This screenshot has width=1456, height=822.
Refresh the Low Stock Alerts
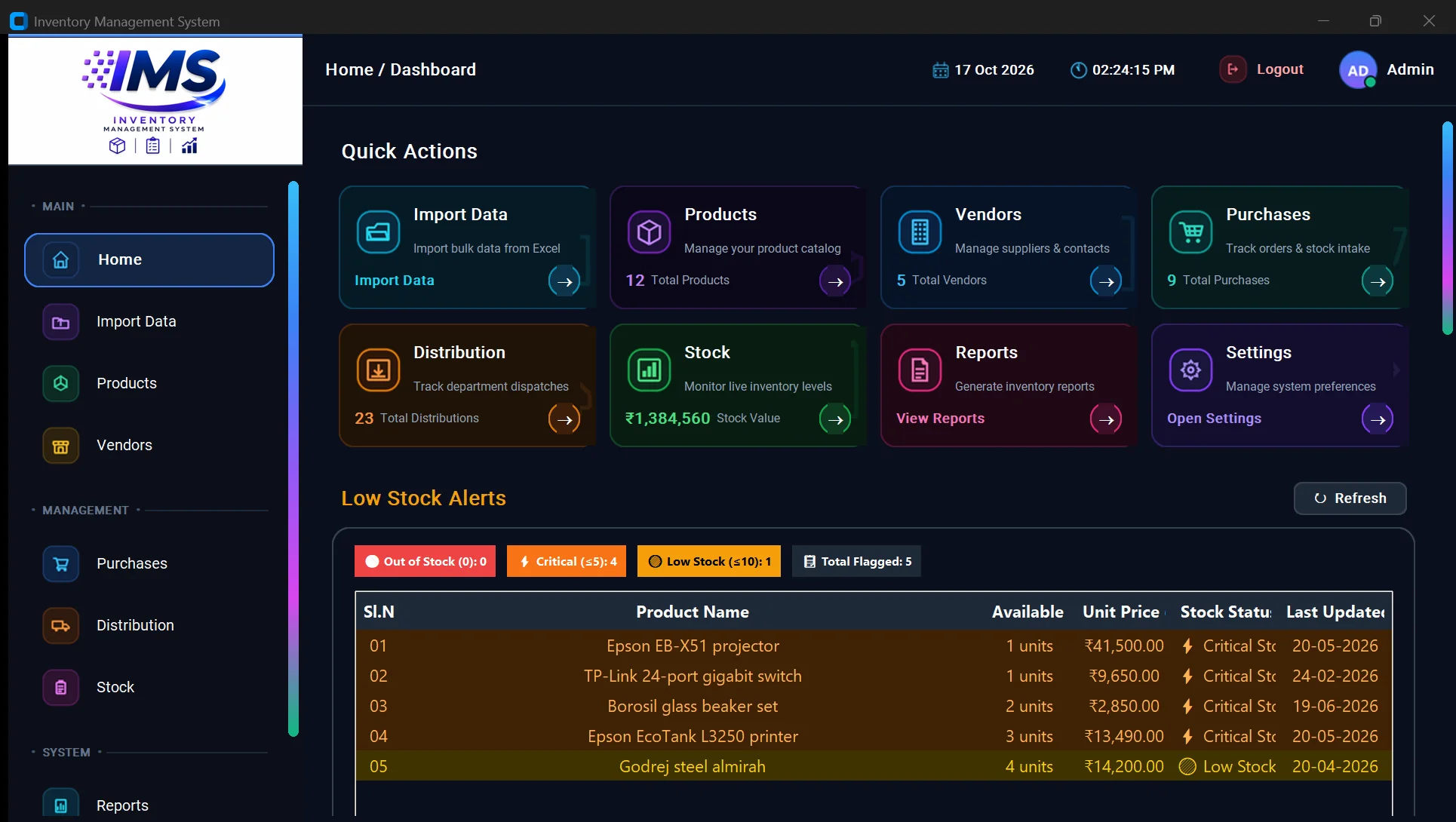(x=1350, y=498)
